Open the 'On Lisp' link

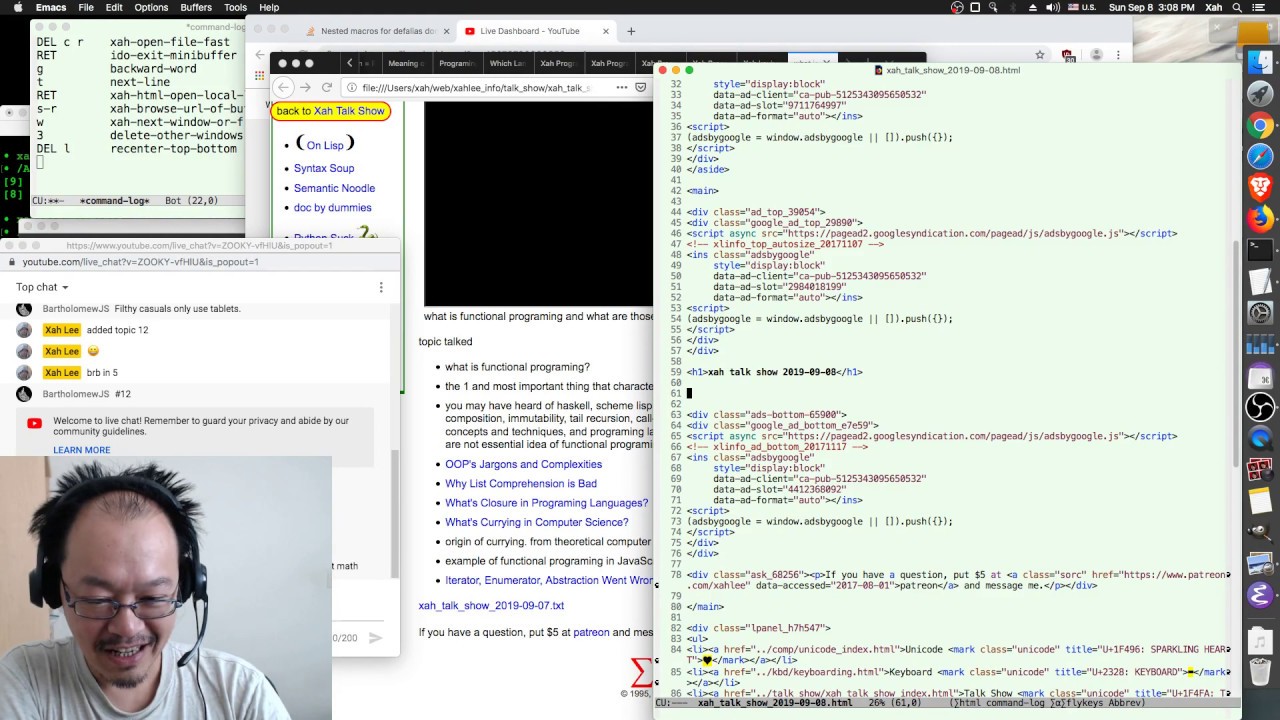[x=325, y=145]
